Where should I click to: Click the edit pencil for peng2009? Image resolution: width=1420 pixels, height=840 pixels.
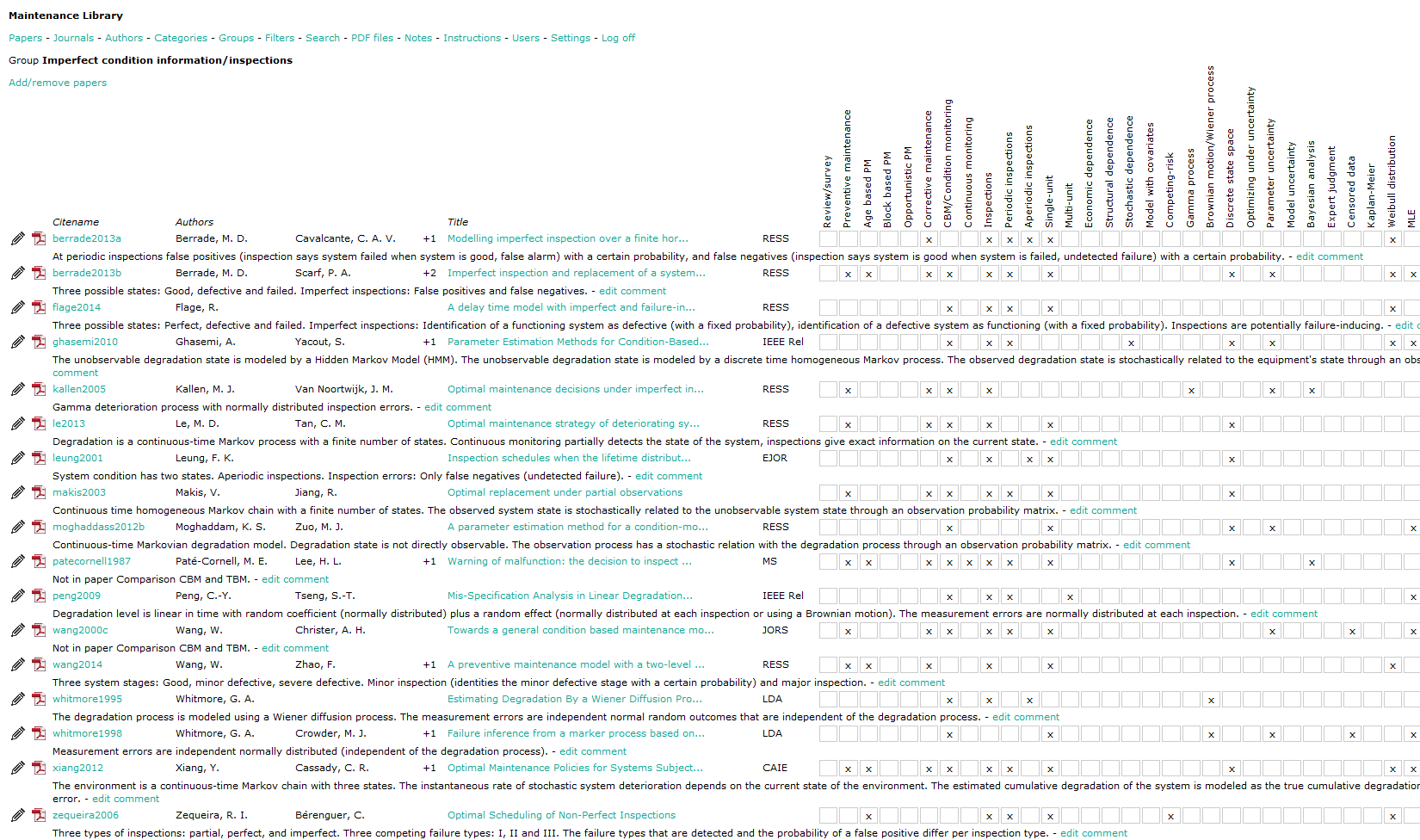[17, 596]
